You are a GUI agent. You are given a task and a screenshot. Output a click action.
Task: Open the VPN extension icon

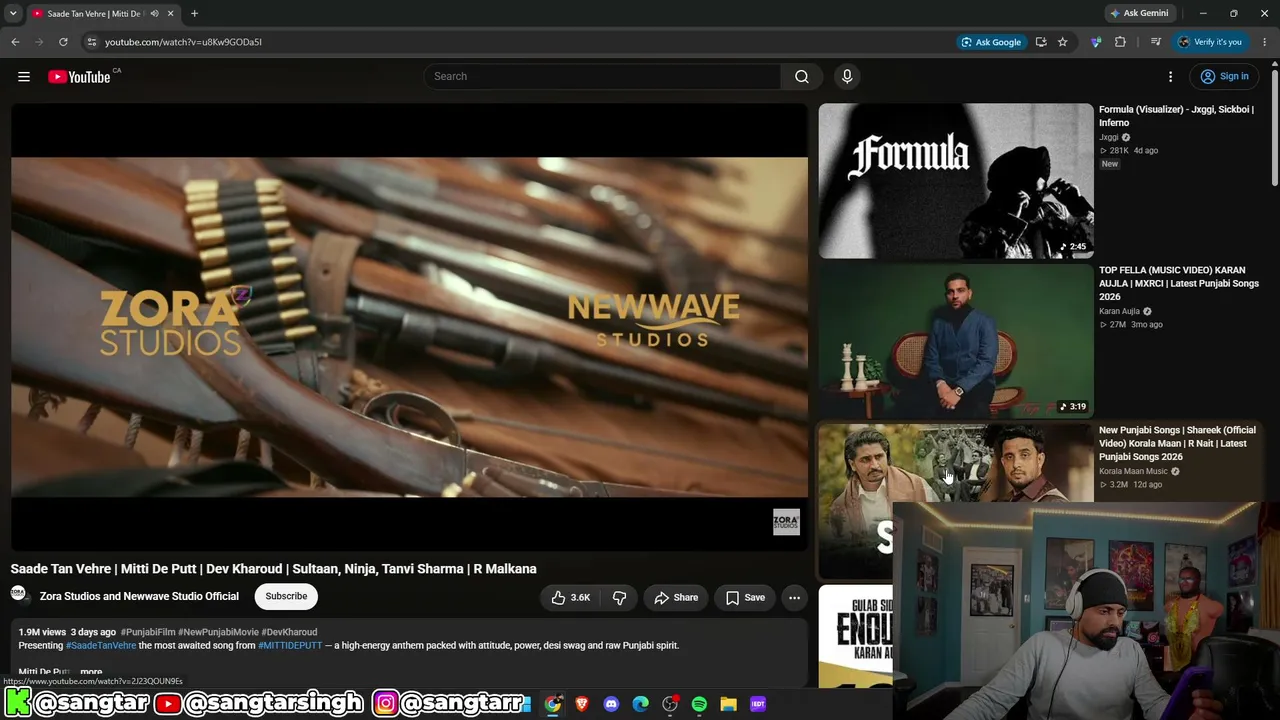click(1096, 42)
